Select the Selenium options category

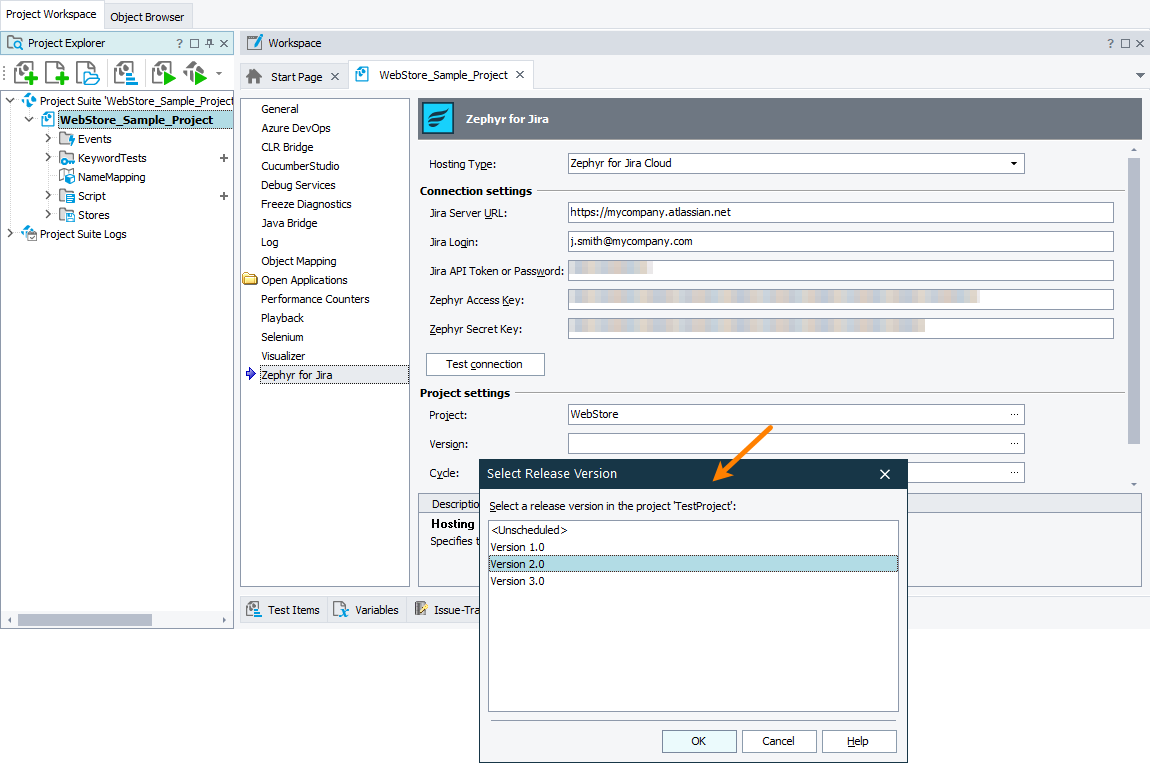[x=282, y=337]
